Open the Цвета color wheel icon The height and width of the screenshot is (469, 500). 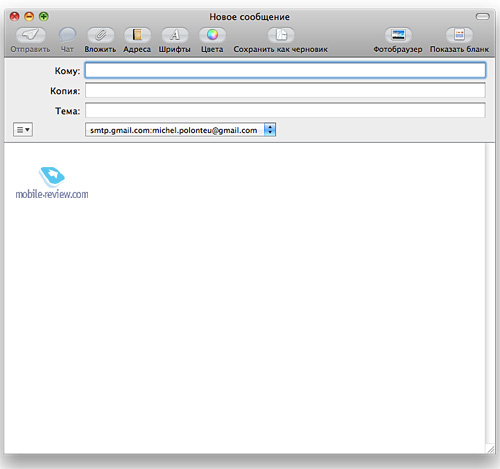click(x=212, y=35)
